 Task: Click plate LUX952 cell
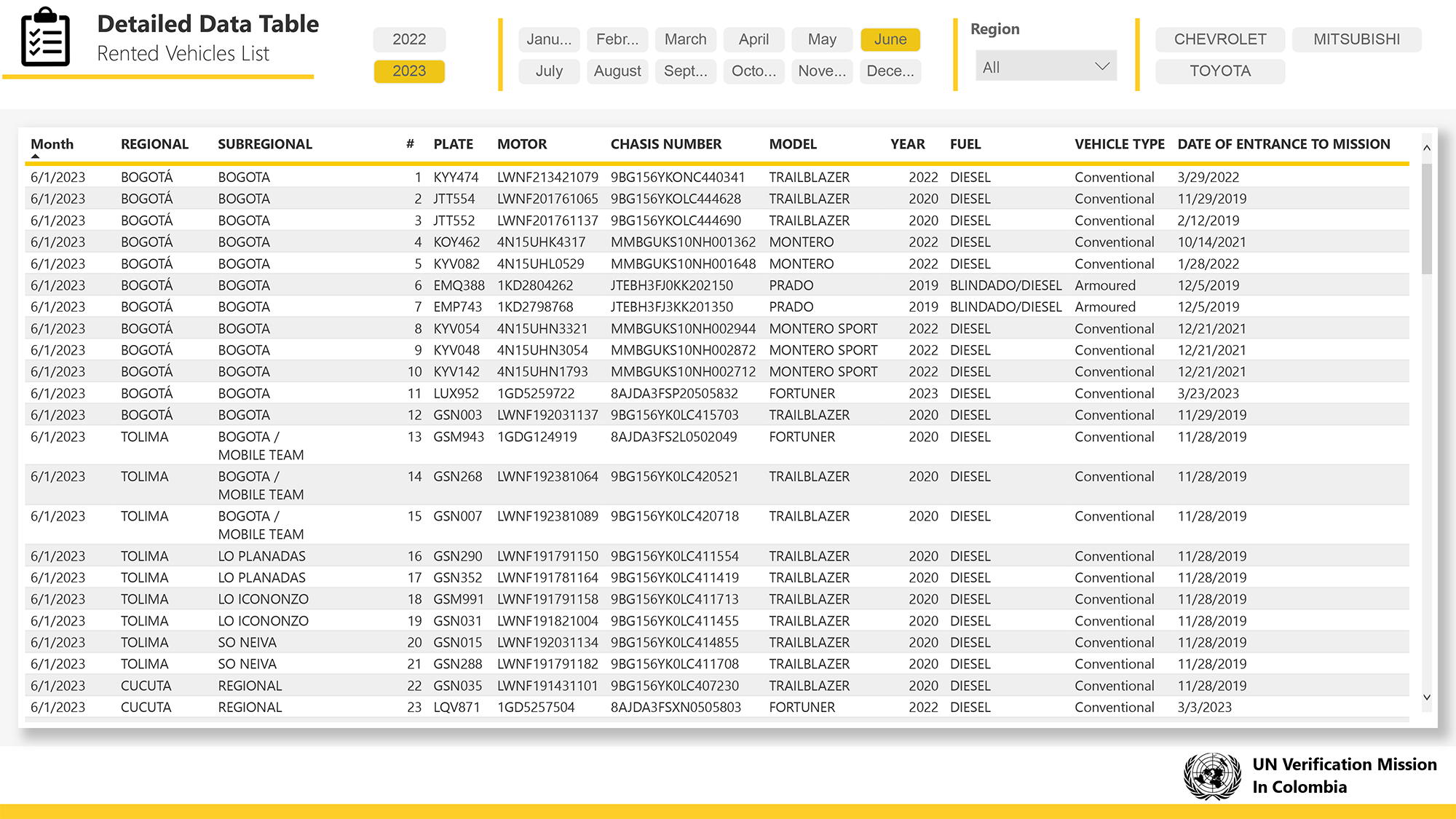point(456,393)
